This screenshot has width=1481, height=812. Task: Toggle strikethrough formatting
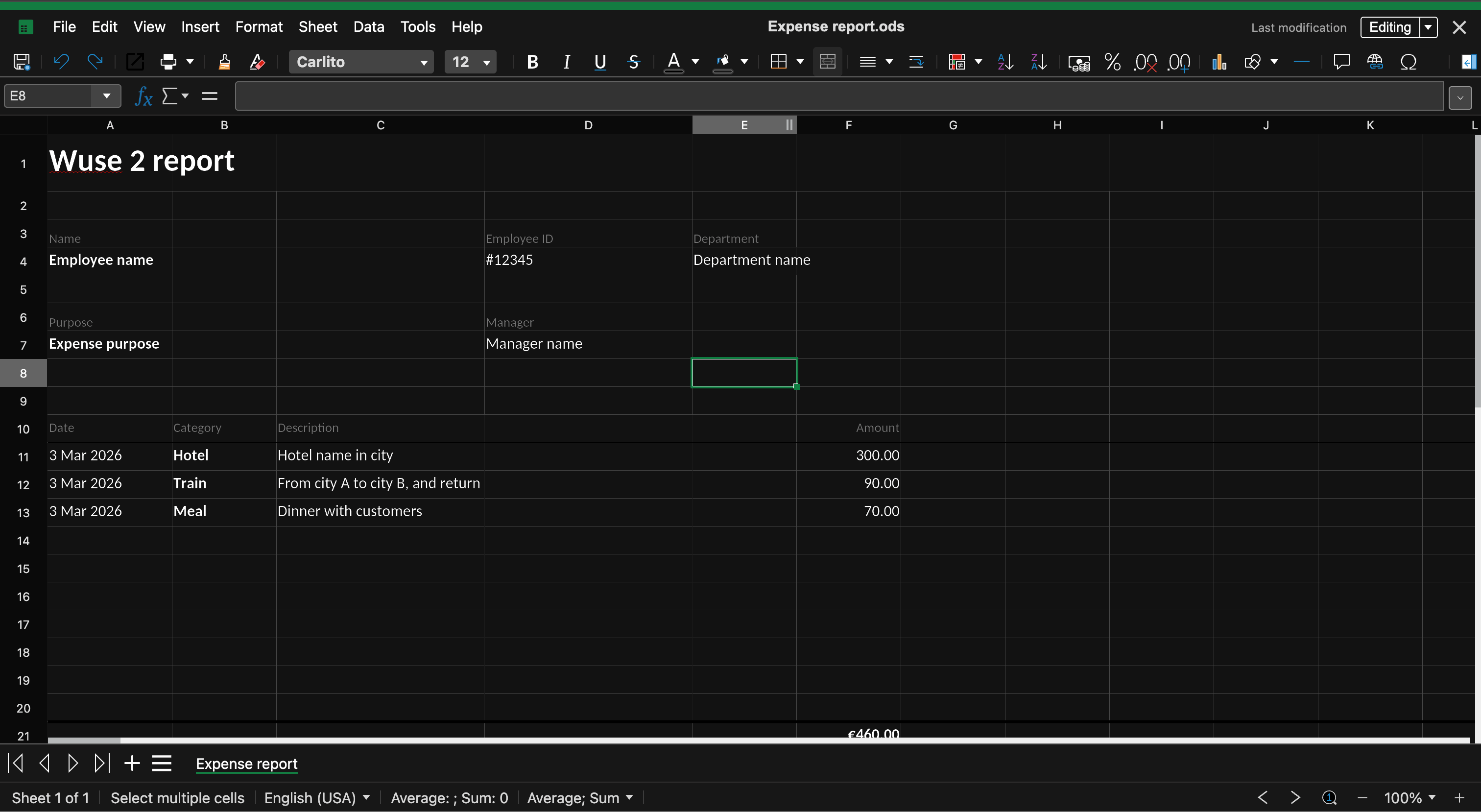click(x=633, y=62)
